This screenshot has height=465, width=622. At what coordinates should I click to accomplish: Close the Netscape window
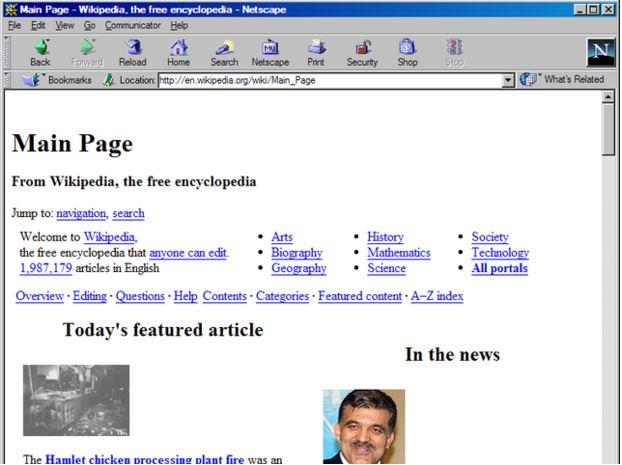pos(608,10)
